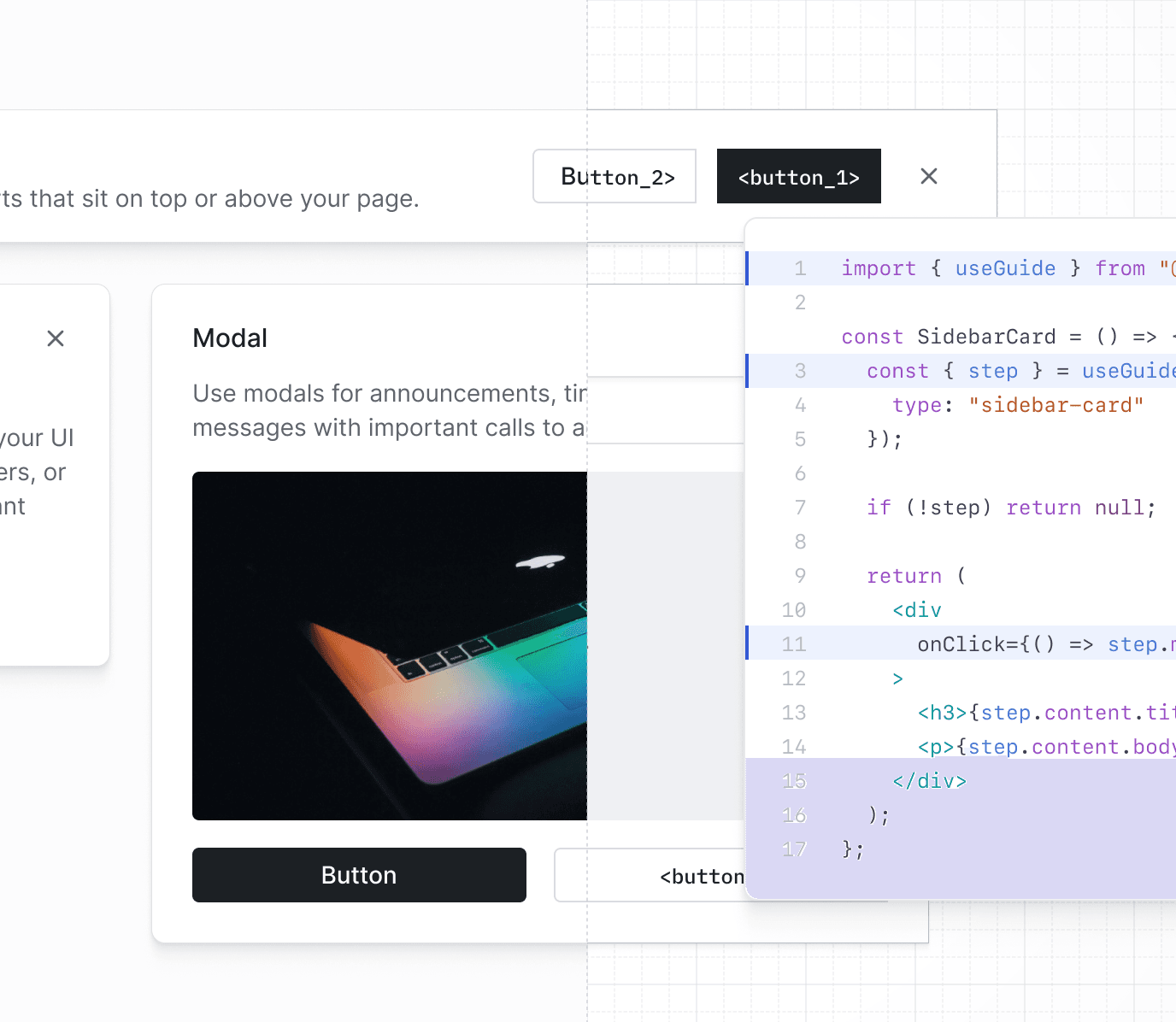1176x1022 pixels.
Task: Collapse the div element on line 10
Action: coord(916,609)
